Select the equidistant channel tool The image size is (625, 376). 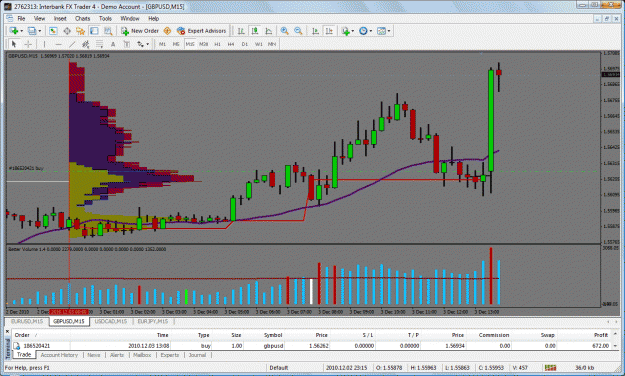point(85,44)
